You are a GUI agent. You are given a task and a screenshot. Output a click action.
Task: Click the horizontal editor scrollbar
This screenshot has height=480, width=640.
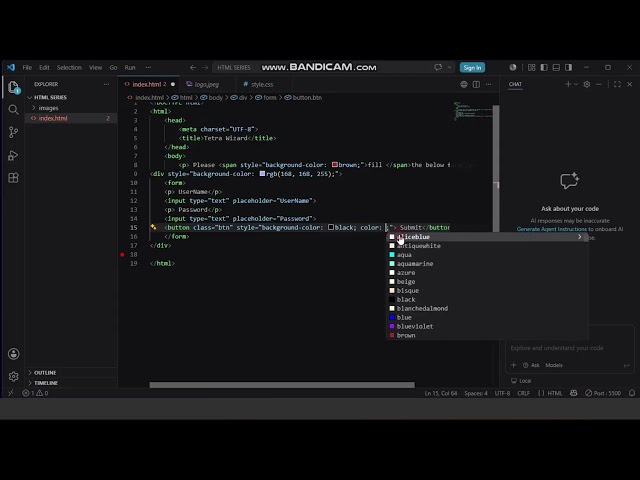(282, 385)
